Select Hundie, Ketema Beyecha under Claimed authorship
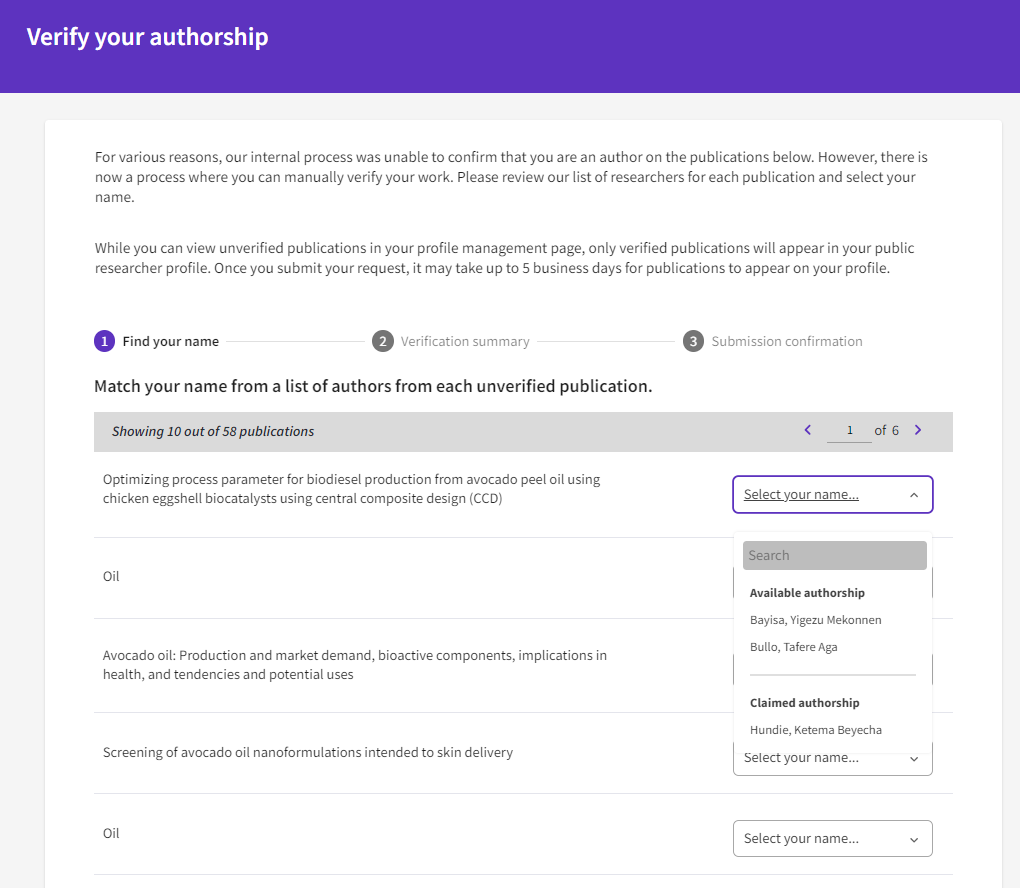 click(x=815, y=729)
